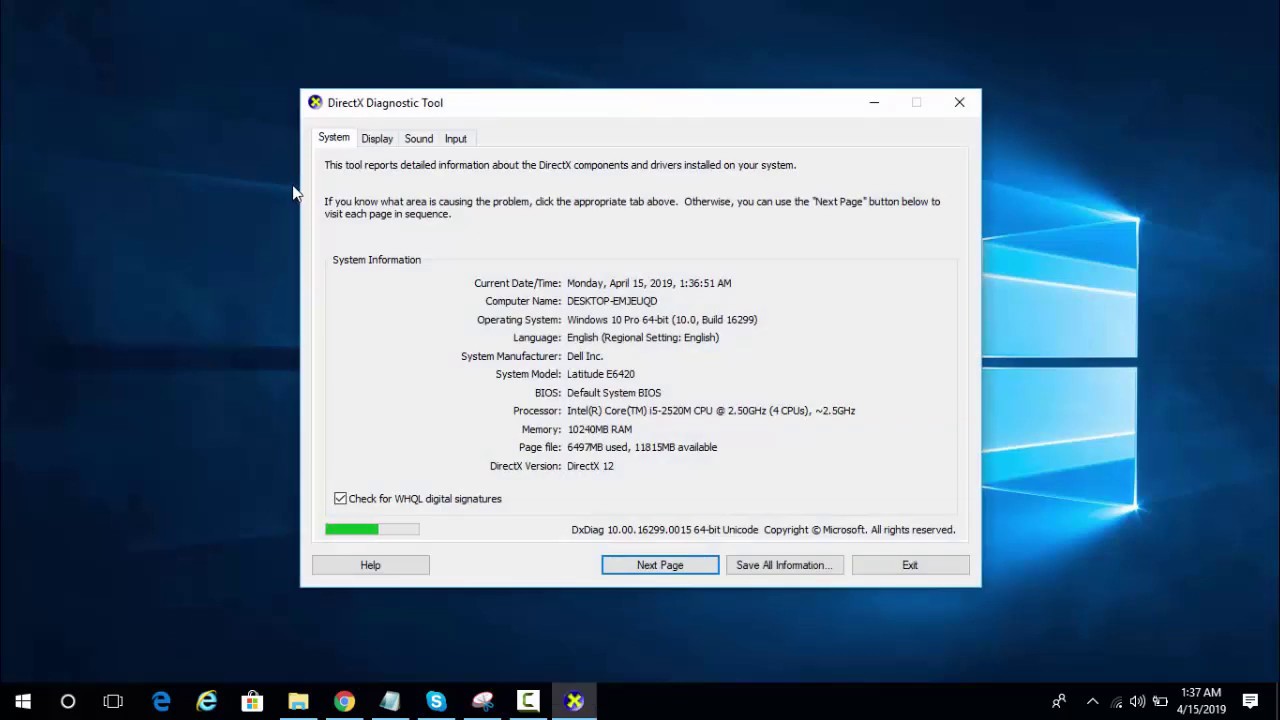The width and height of the screenshot is (1280, 720).
Task: Click the volume speaker tray icon
Action: [1137, 702]
